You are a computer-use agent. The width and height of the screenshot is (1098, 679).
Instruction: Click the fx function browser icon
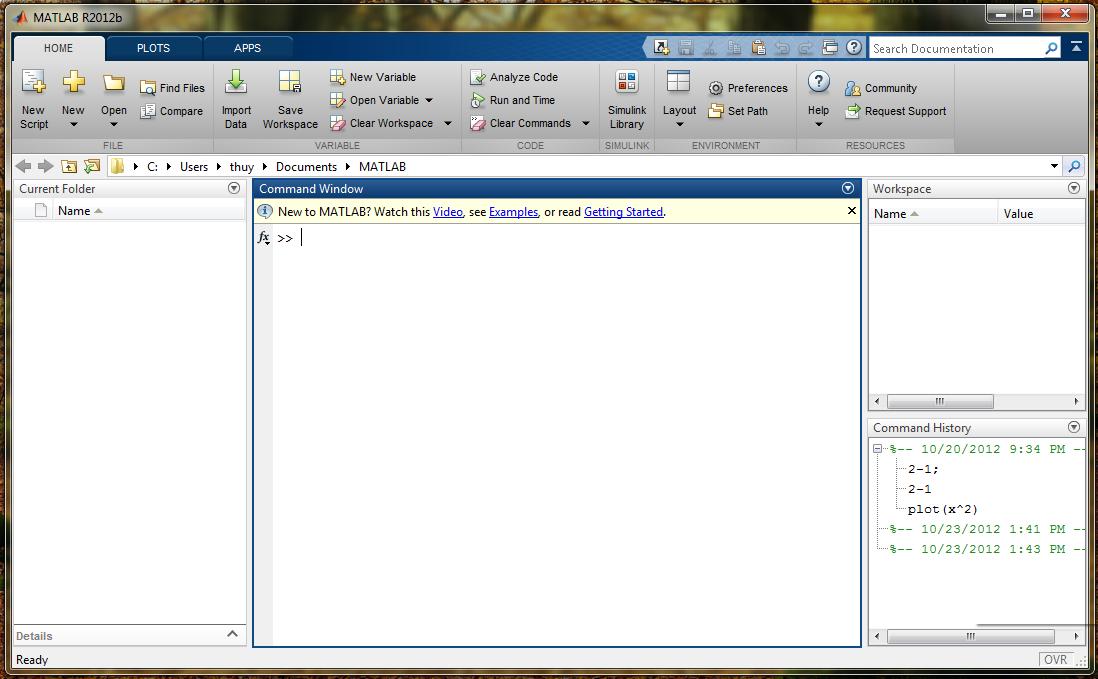tap(264, 238)
